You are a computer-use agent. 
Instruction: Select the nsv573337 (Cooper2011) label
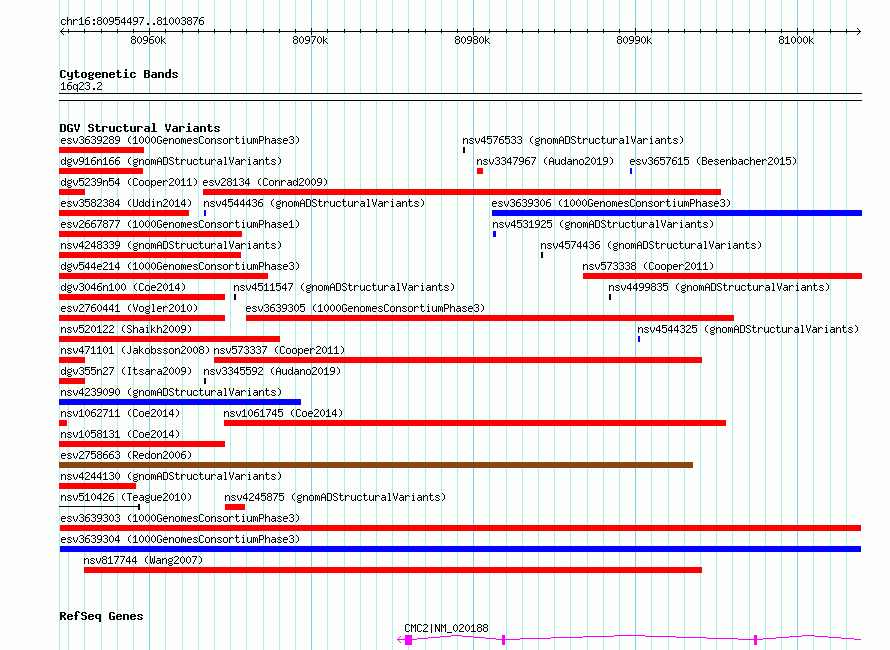[279, 350]
